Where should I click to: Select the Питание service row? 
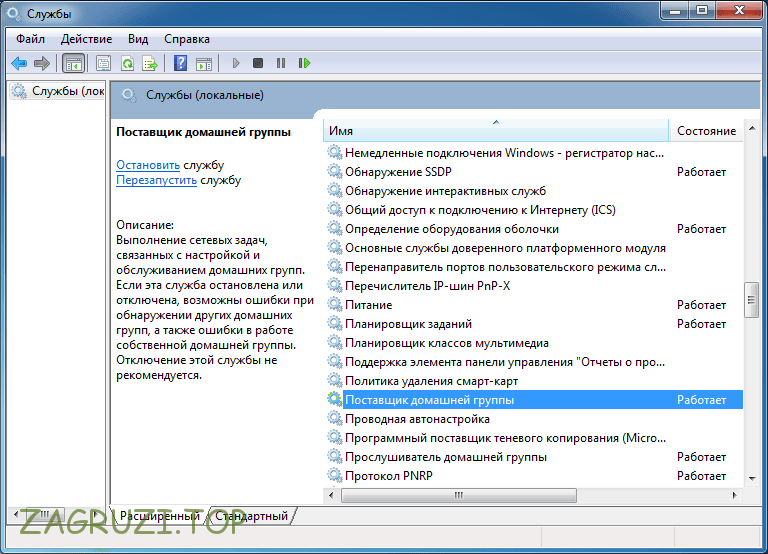[533, 305]
